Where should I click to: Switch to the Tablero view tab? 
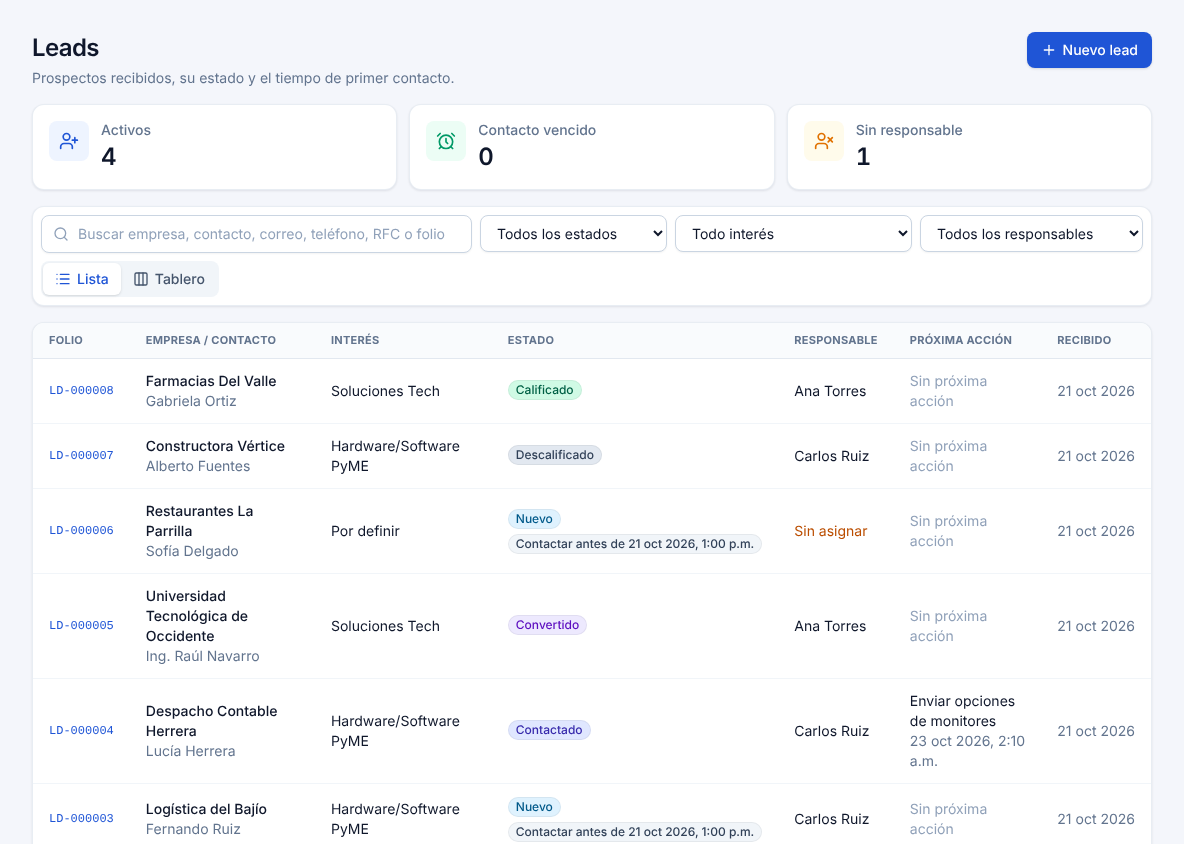[169, 279]
